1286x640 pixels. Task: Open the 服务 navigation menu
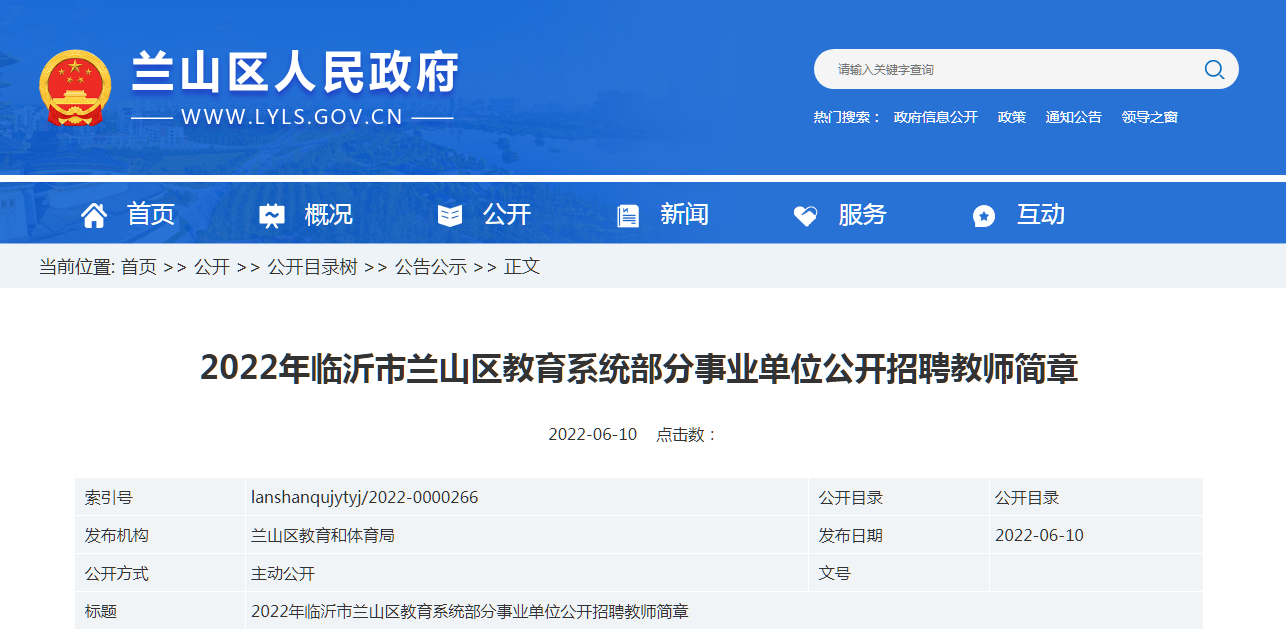pos(862,214)
